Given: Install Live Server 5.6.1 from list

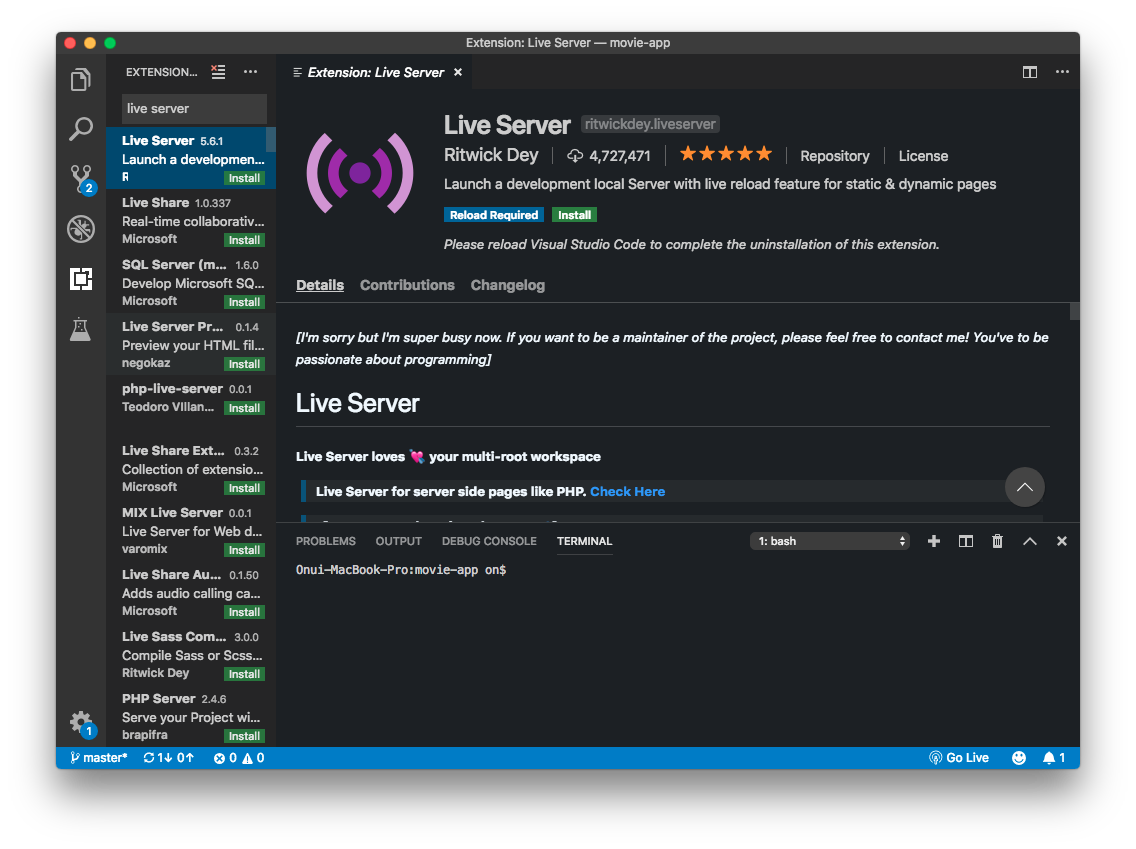Looking at the screenshot, I should pos(244,178).
